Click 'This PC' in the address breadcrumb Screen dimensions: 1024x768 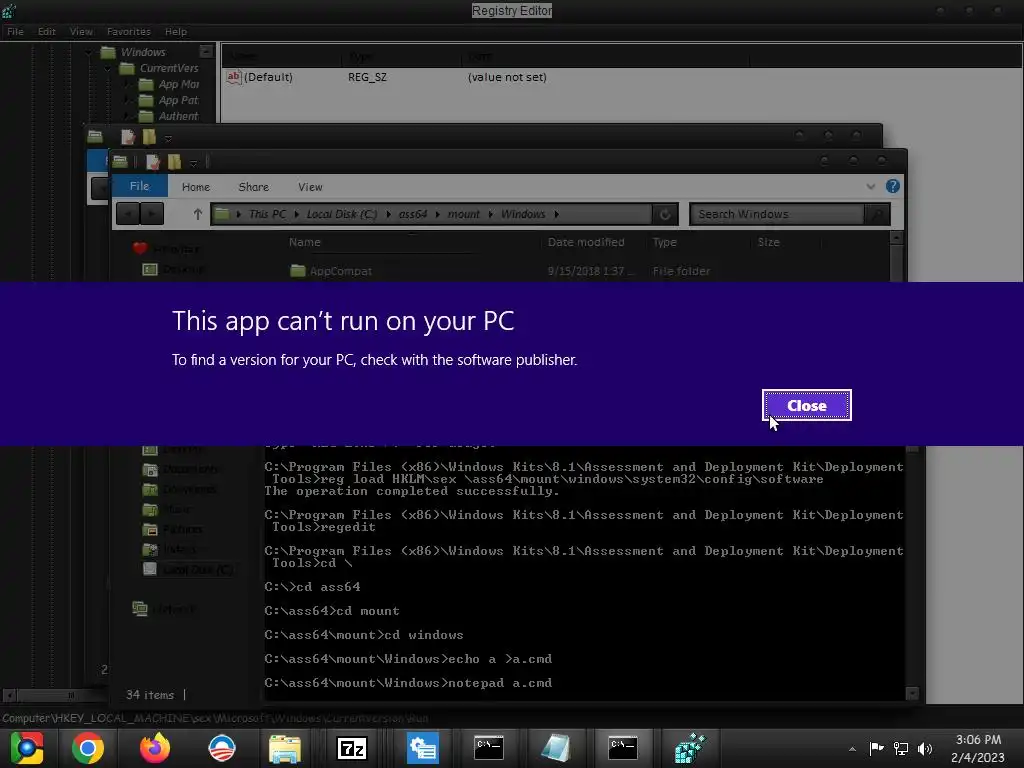[267, 214]
